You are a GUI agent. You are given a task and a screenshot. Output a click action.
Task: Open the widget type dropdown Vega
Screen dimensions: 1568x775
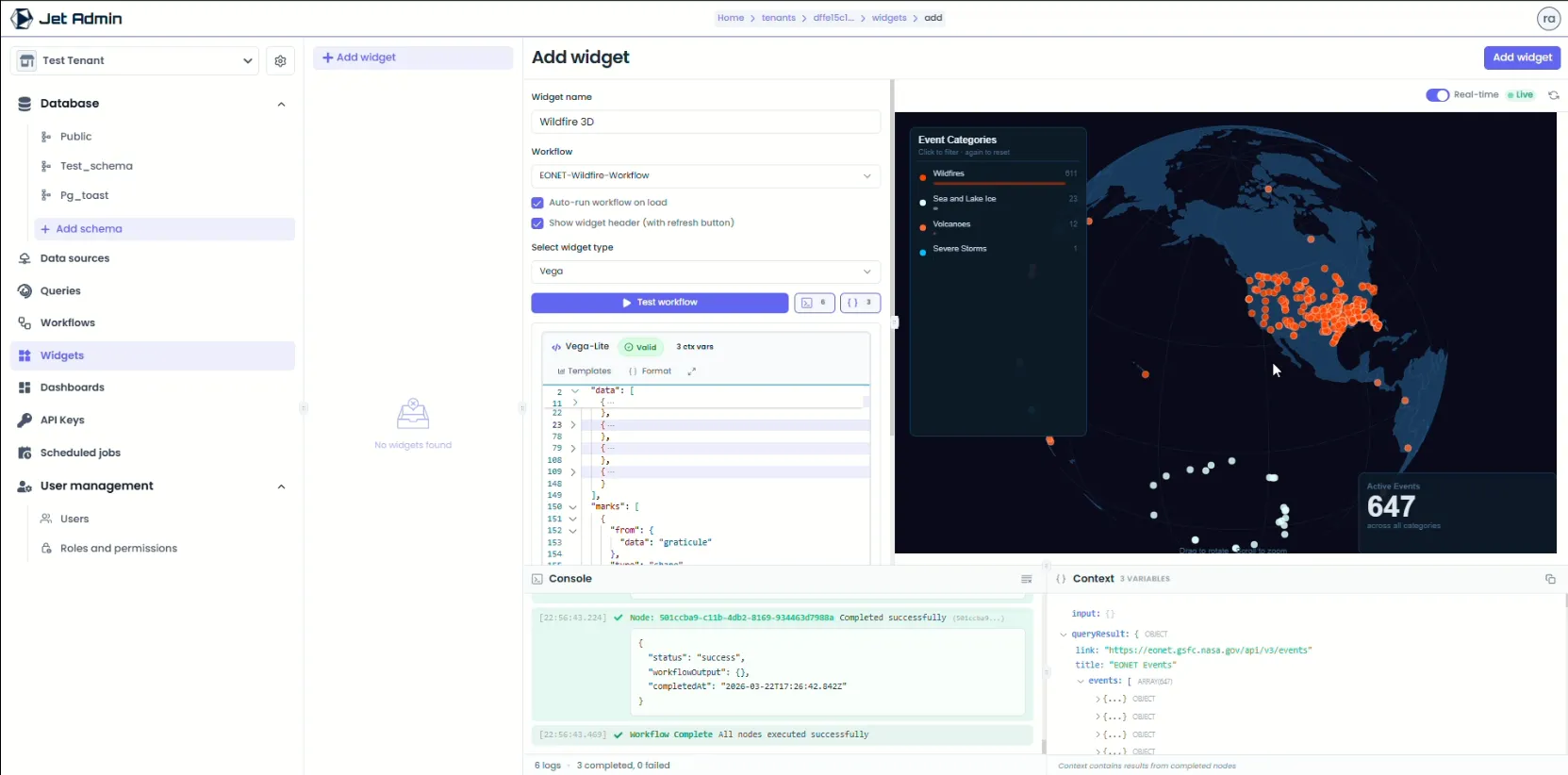[x=705, y=272]
